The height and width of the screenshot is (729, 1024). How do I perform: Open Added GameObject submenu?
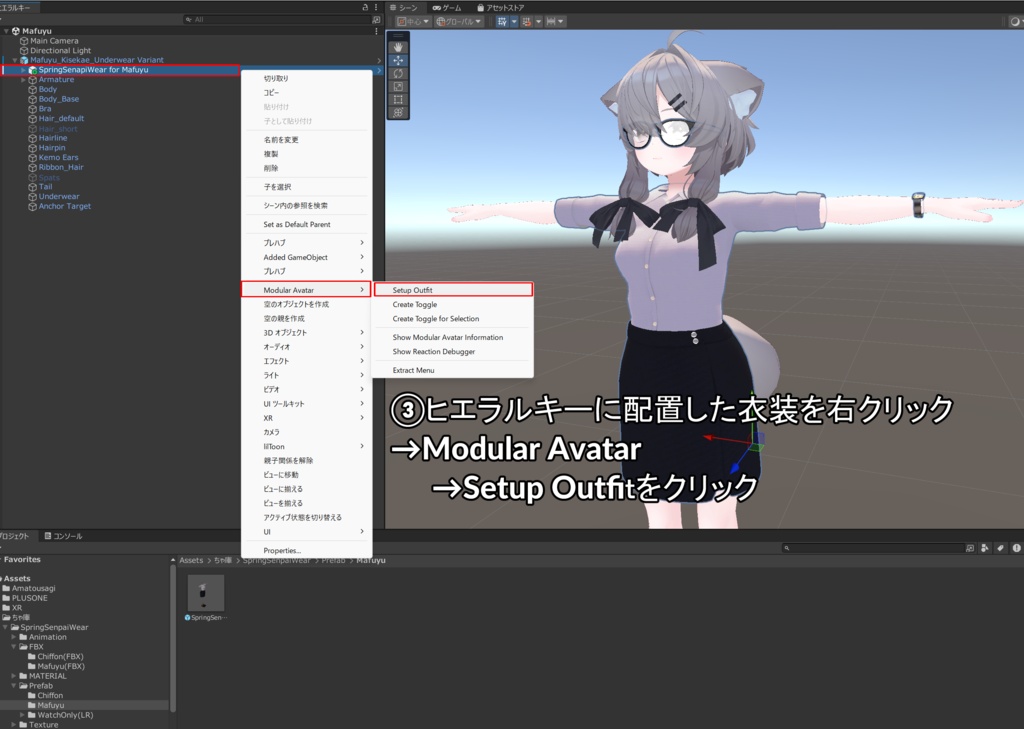point(306,257)
